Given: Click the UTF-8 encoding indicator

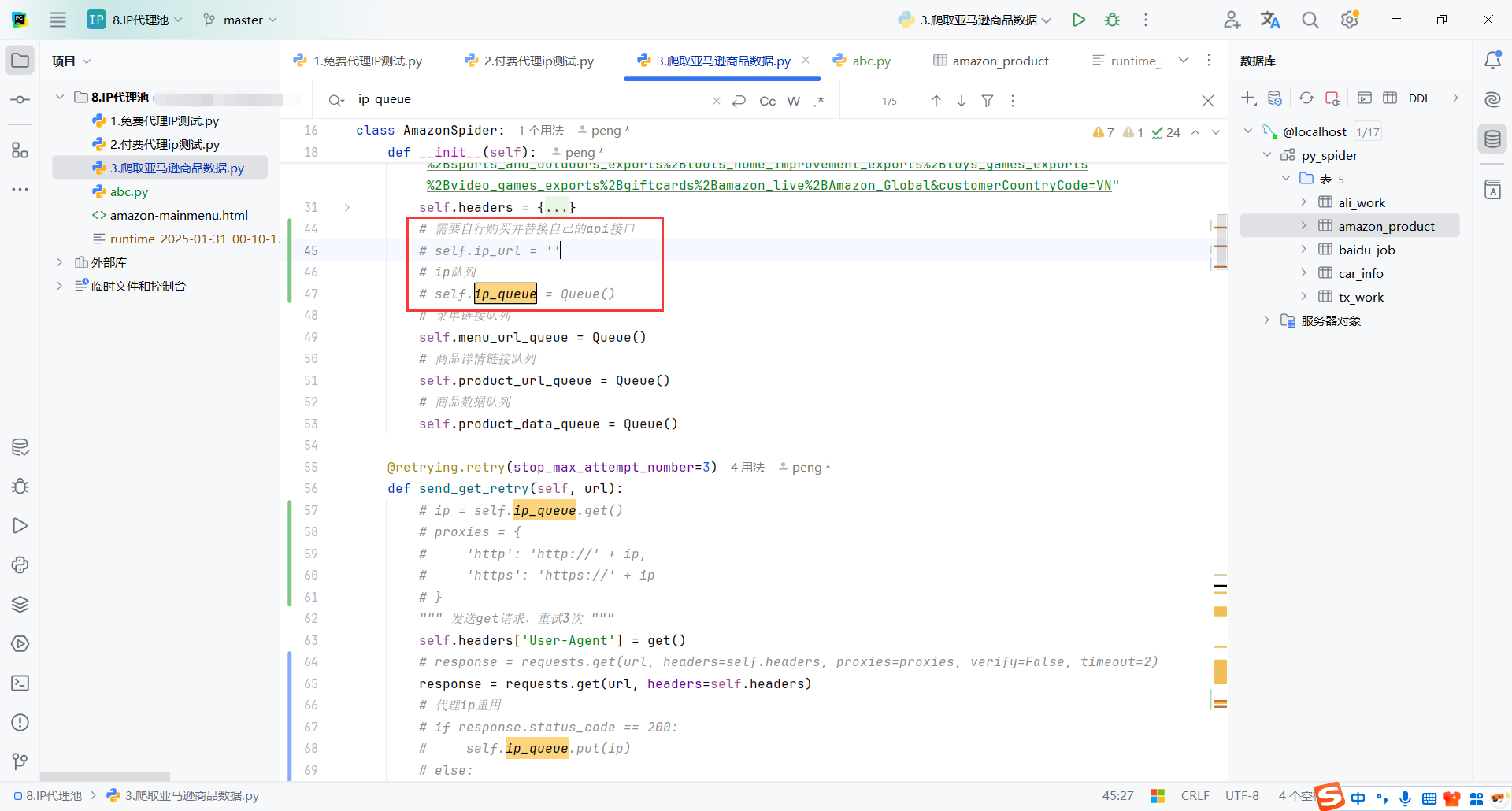Looking at the screenshot, I should (x=1242, y=796).
